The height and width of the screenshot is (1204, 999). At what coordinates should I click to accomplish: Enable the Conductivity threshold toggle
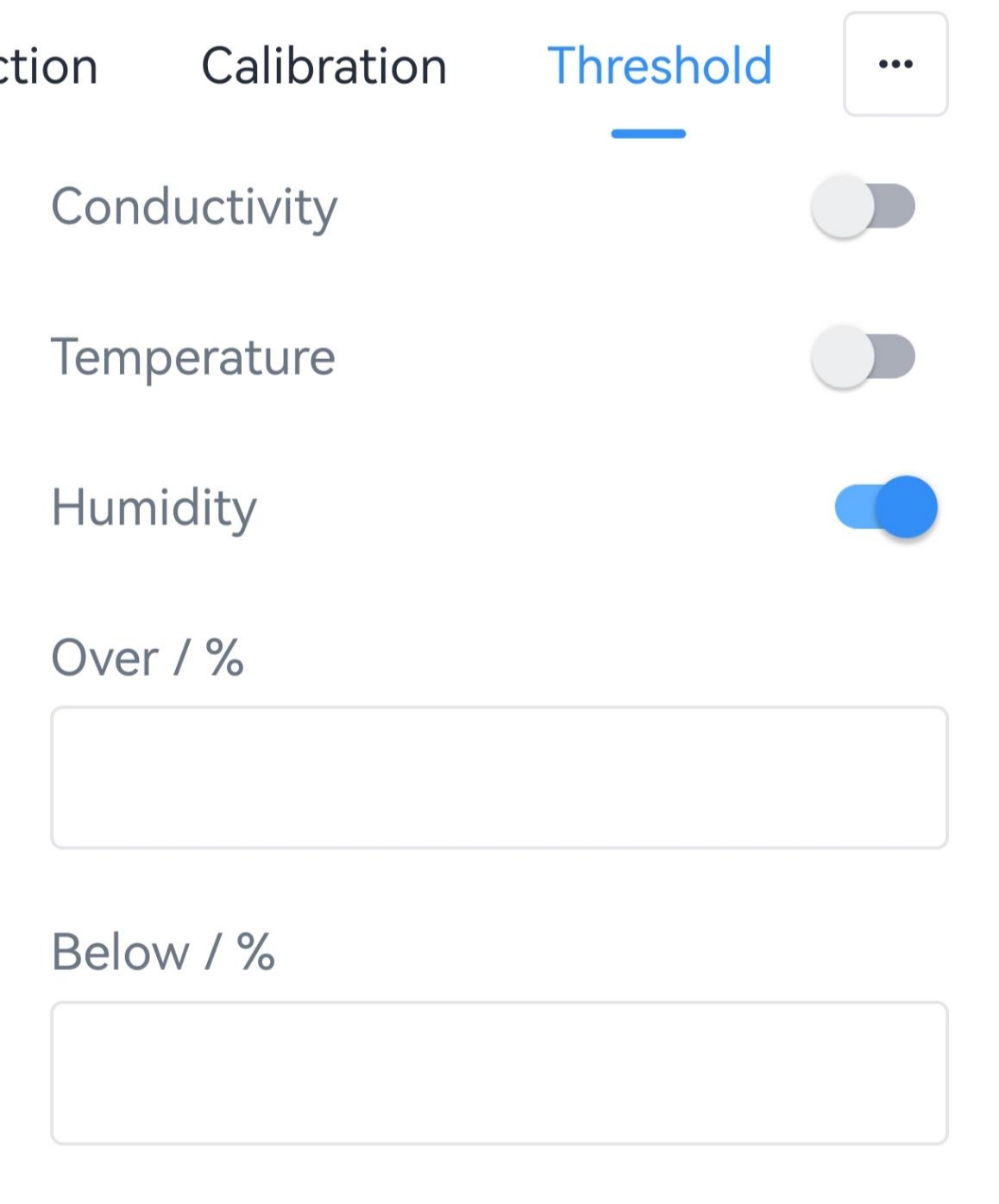[x=863, y=207]
